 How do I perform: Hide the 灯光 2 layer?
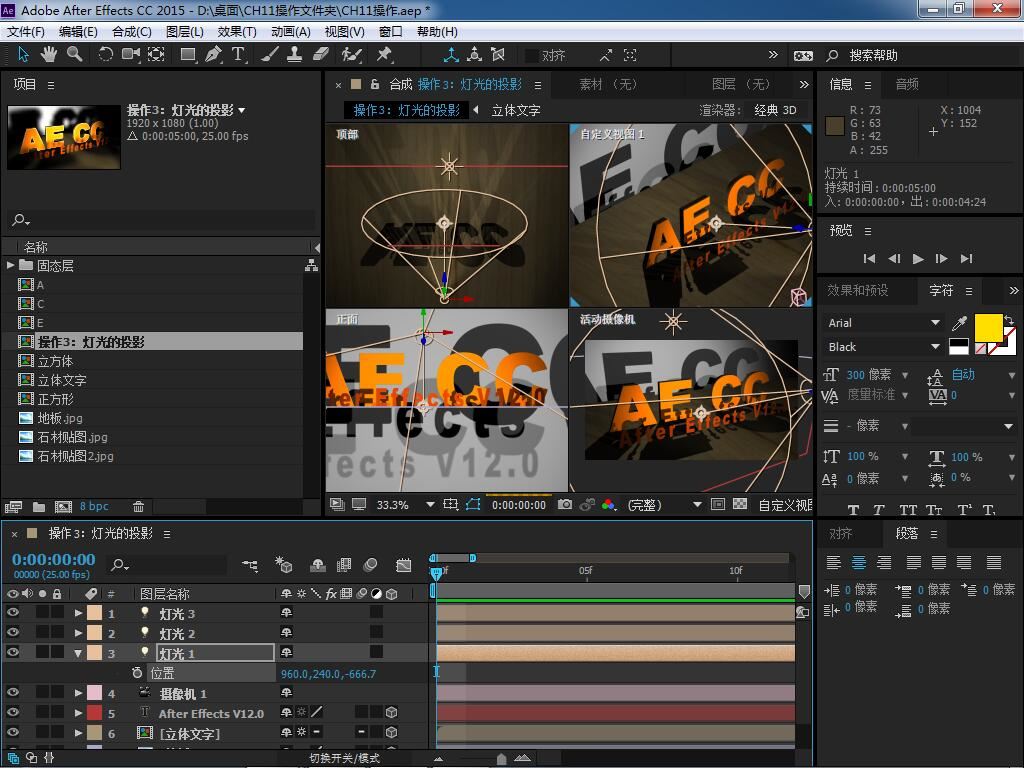tap(12, 632)
